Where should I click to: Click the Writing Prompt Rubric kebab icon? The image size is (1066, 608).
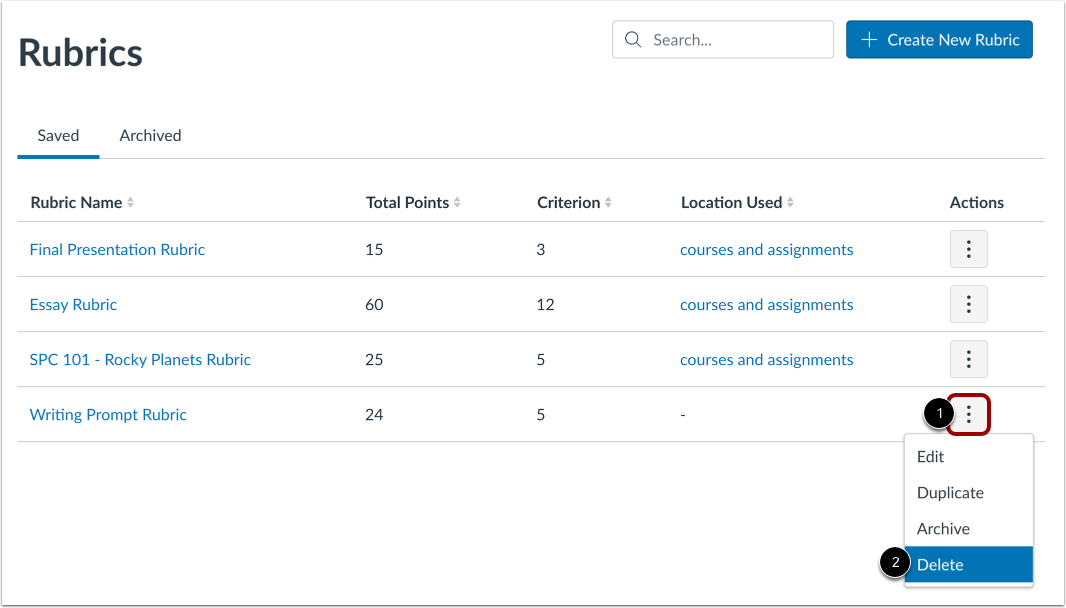tap(968, 414)
